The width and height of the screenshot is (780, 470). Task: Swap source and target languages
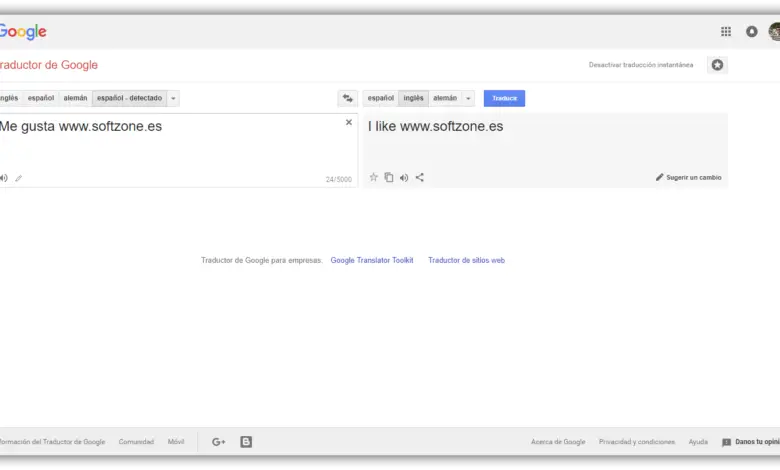pos(348,98)
